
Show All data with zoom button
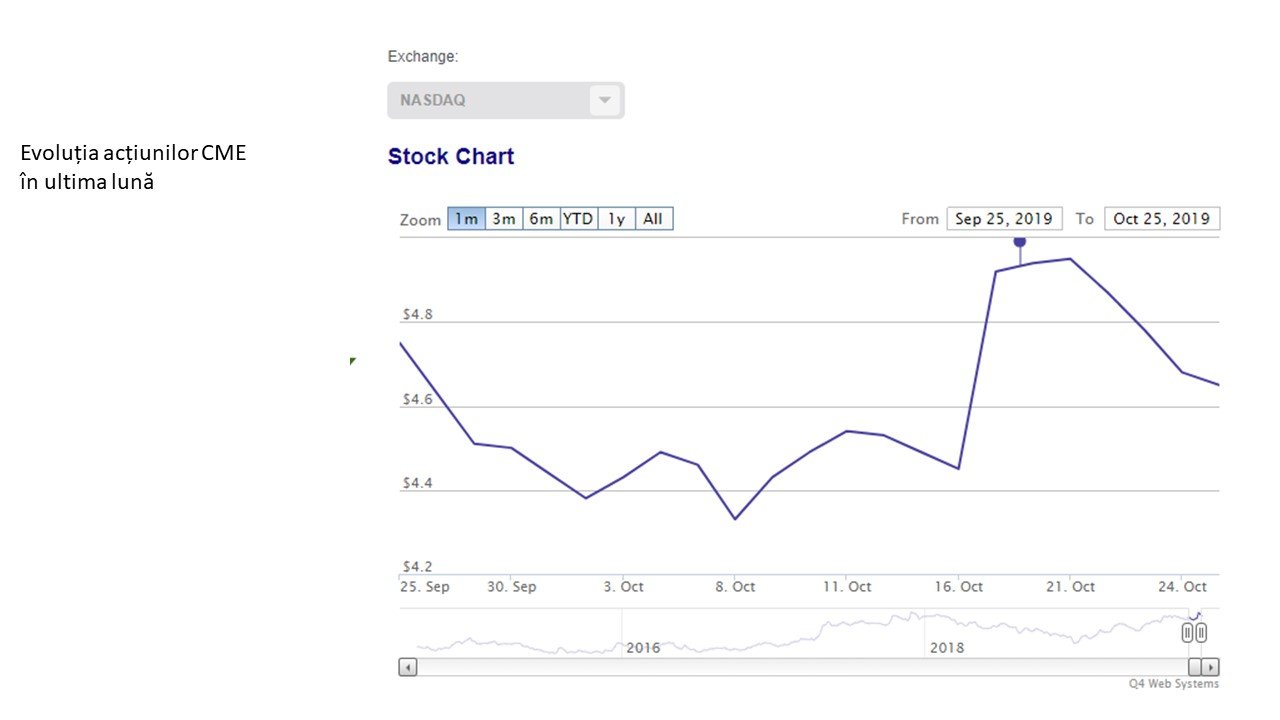653,219
